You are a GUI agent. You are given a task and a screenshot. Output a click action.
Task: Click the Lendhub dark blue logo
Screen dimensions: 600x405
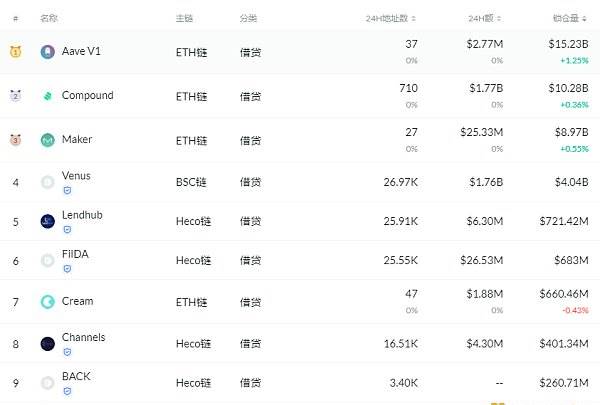(x=47, y=221)
